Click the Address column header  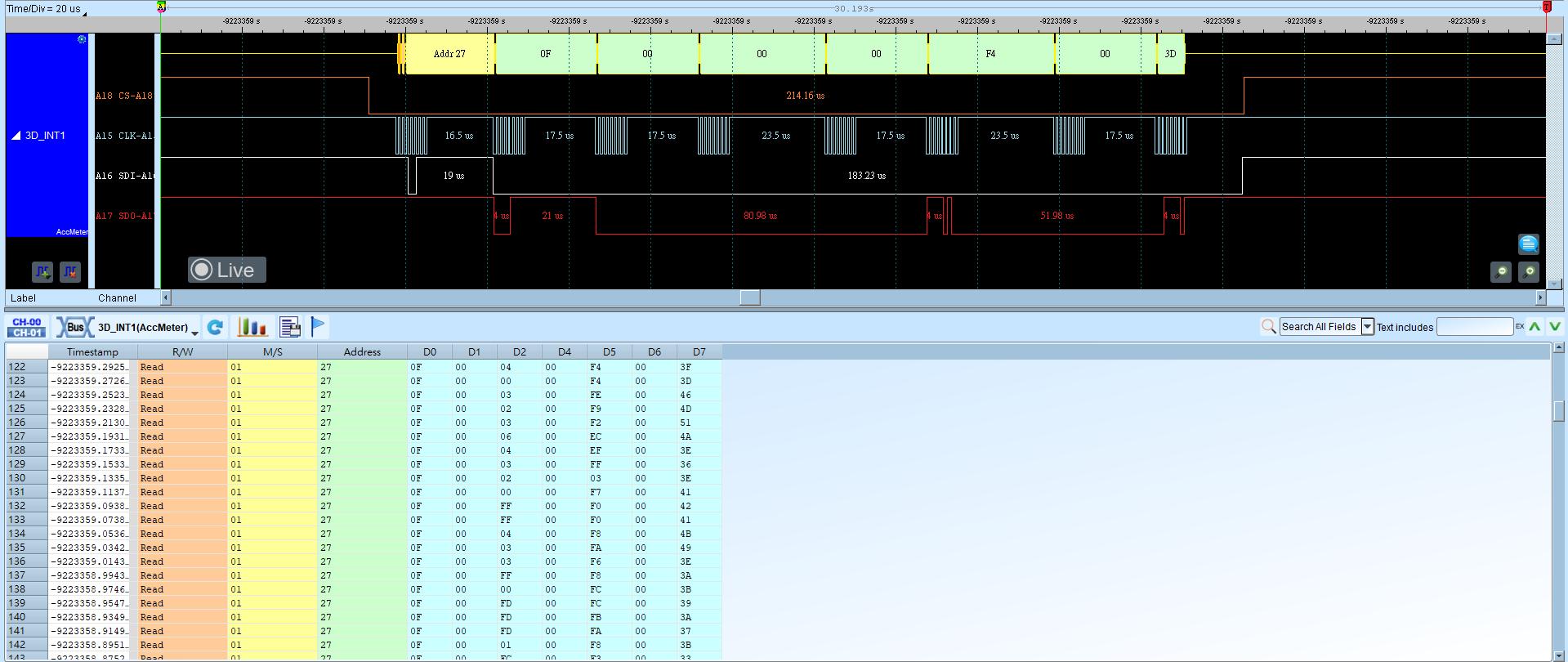click(362, 352)
